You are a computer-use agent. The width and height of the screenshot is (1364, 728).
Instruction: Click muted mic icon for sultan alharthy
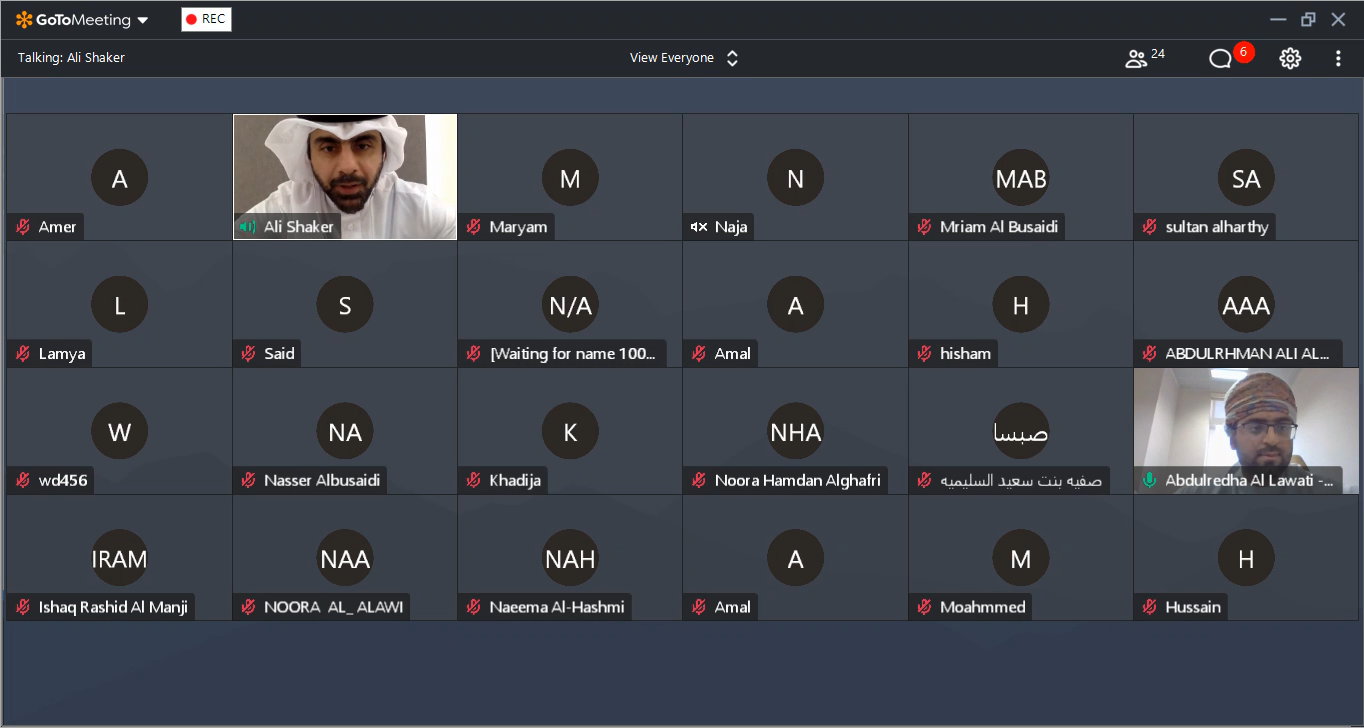point(1149,227)
